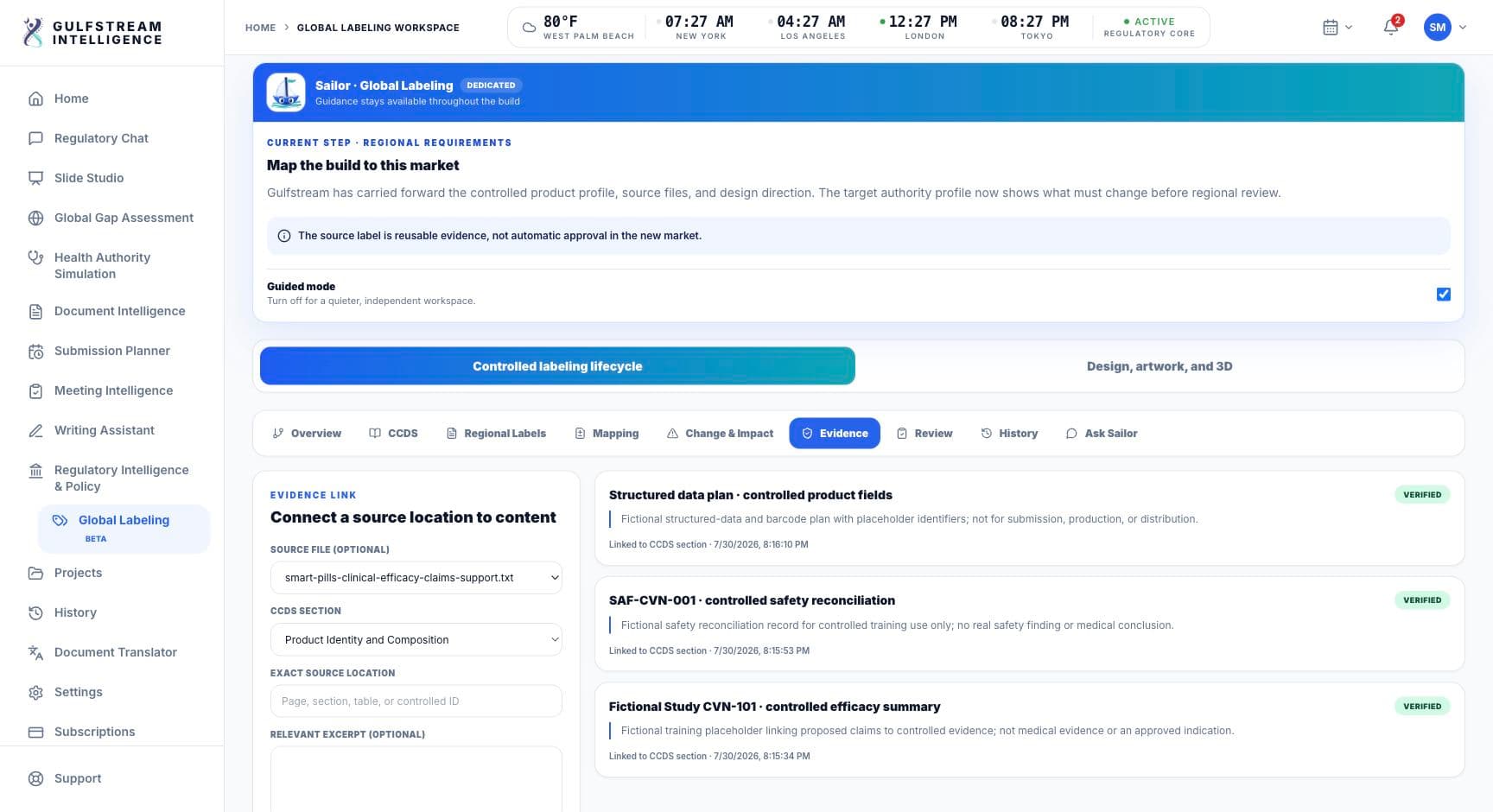Open the CCDS Section dropdown
1493x812 pixels.
click(x=416, y=640)
